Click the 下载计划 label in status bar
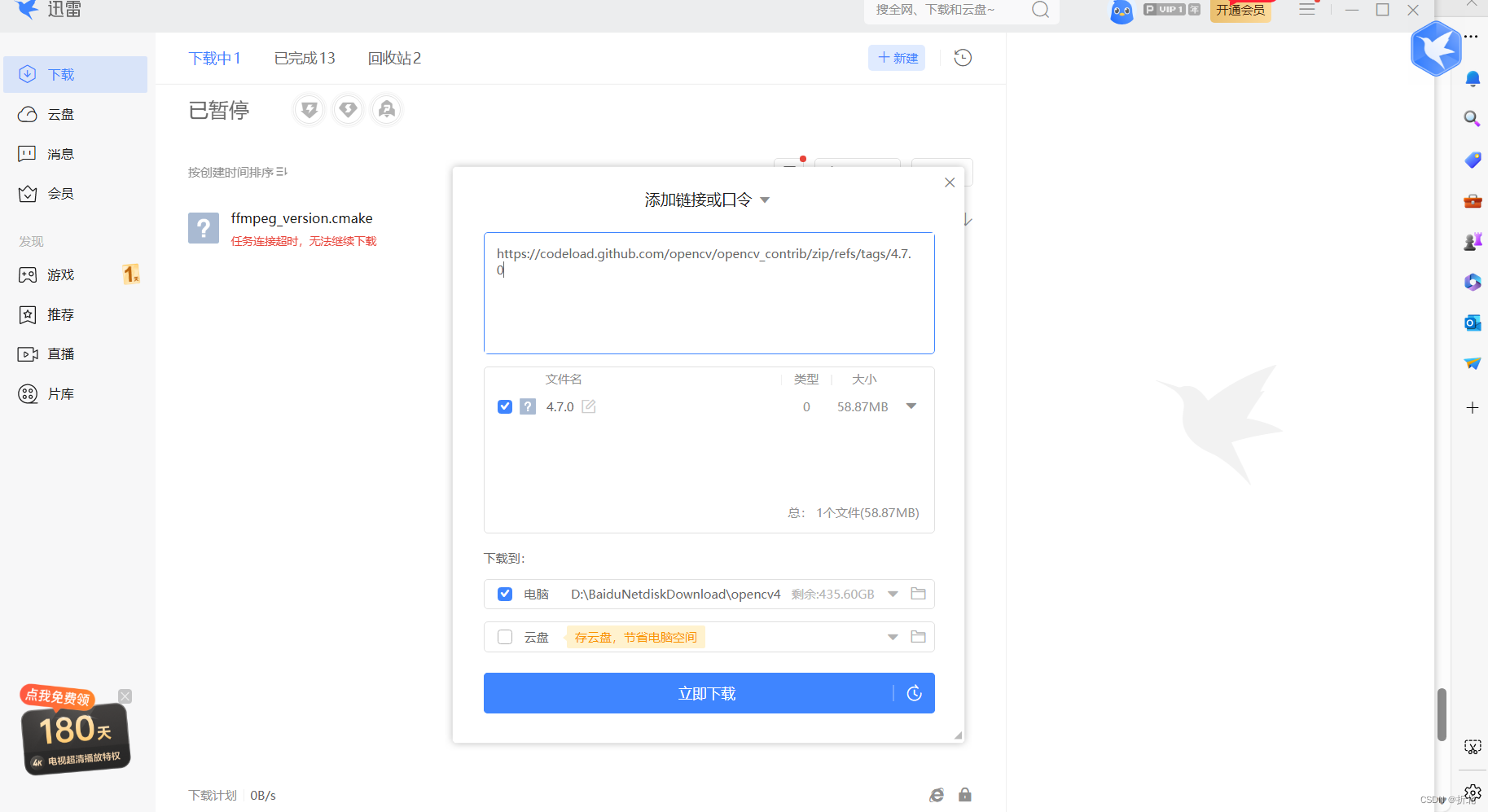The image size is (1488, 812). click(213, 795)
